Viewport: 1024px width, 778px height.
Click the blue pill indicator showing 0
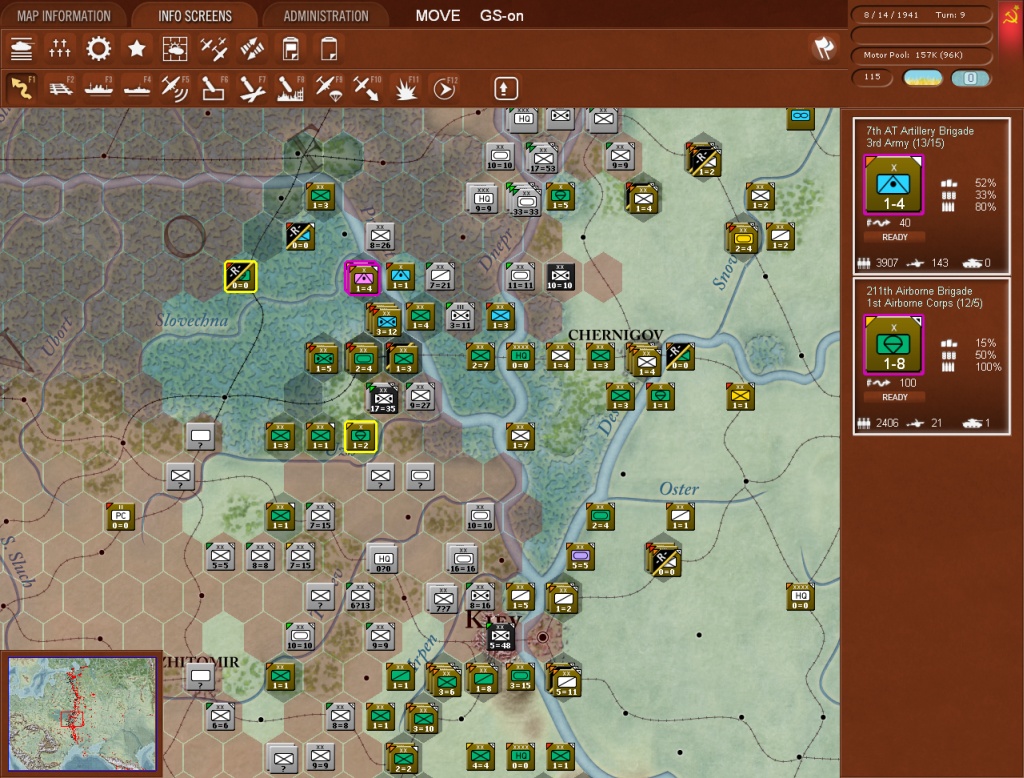pyautogui.click(x=970, y=78)
